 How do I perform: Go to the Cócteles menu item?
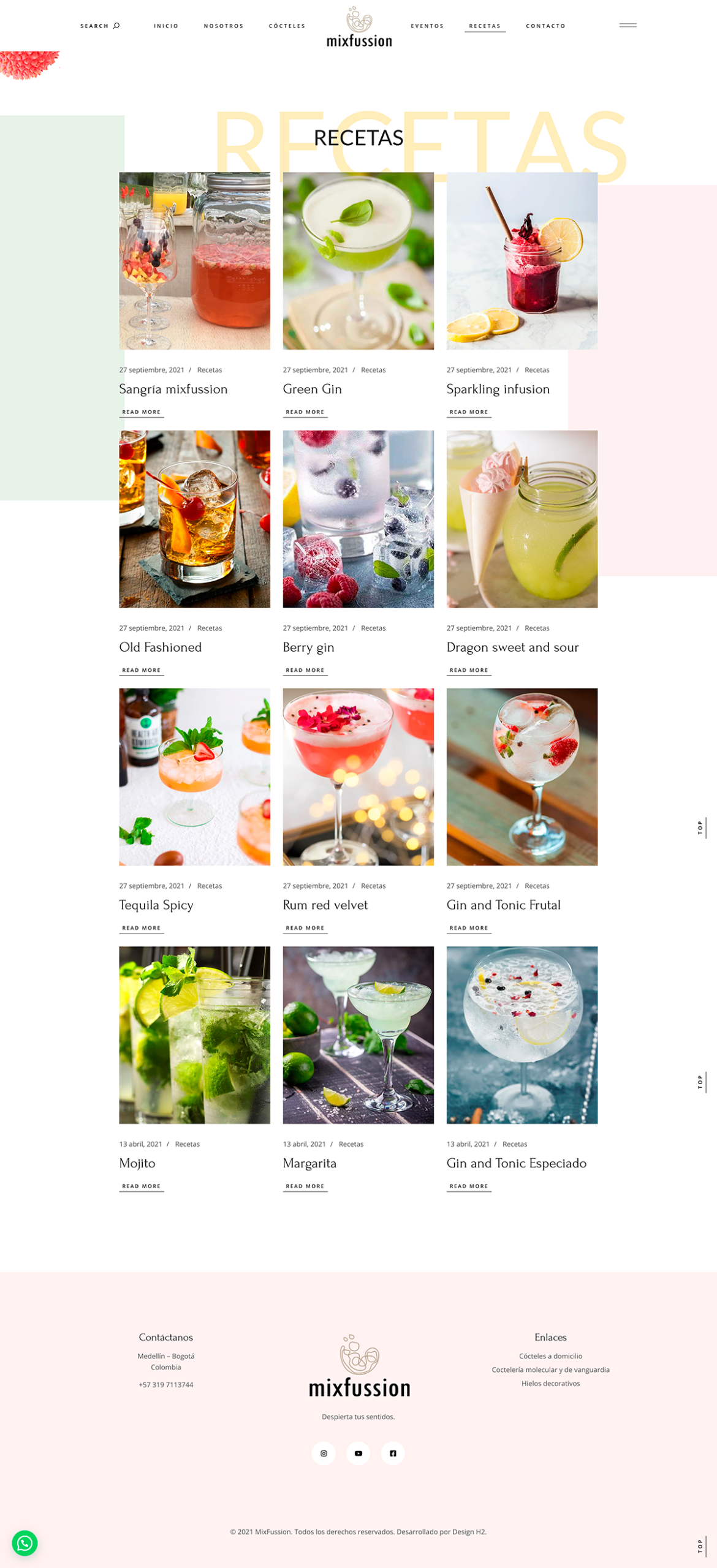pyautogui.click(x=287, y=26)
